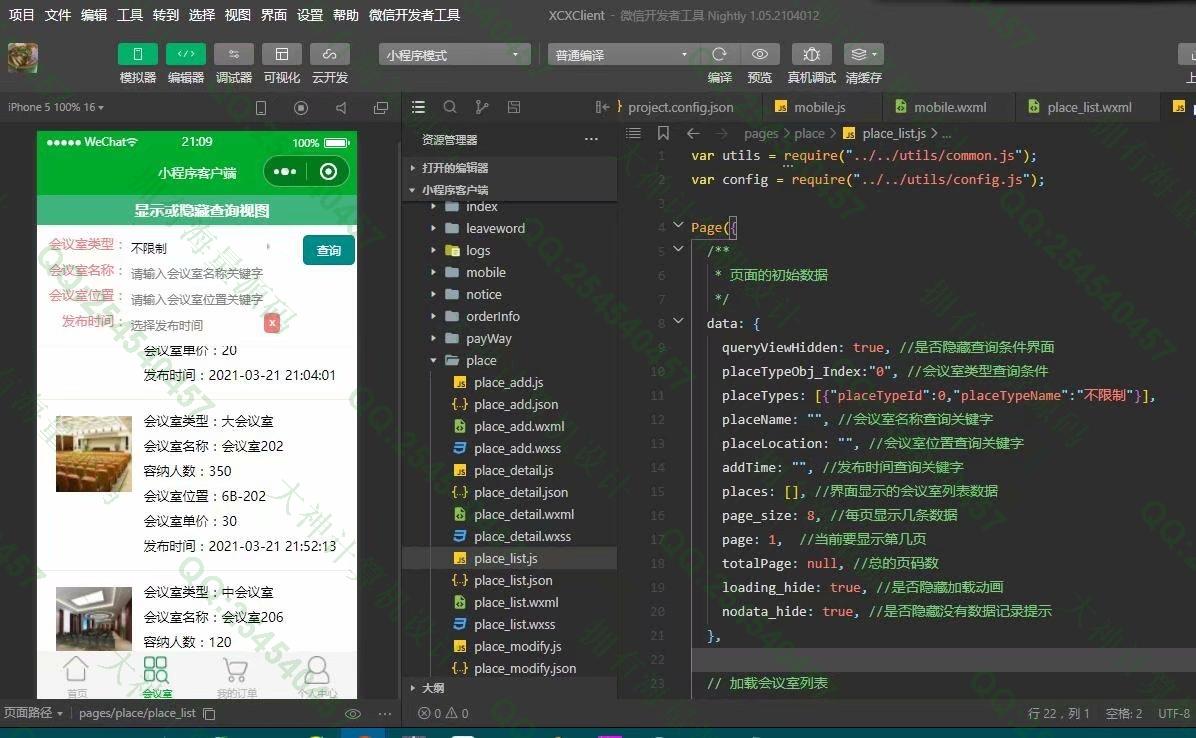Fold the Page( code block at line 4
Image resolution: width=1196 pixels, height=738 pixels.
coord(678,225)
